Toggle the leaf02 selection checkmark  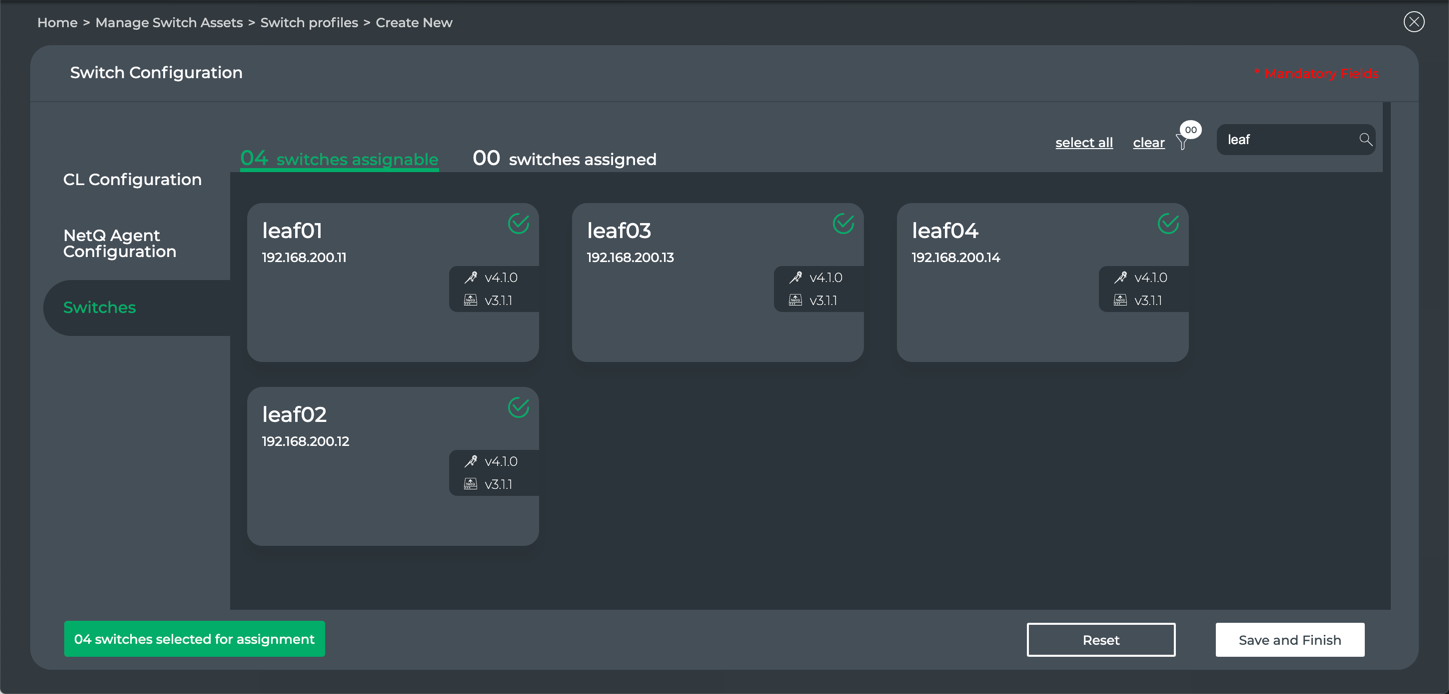tap(518, 408)
